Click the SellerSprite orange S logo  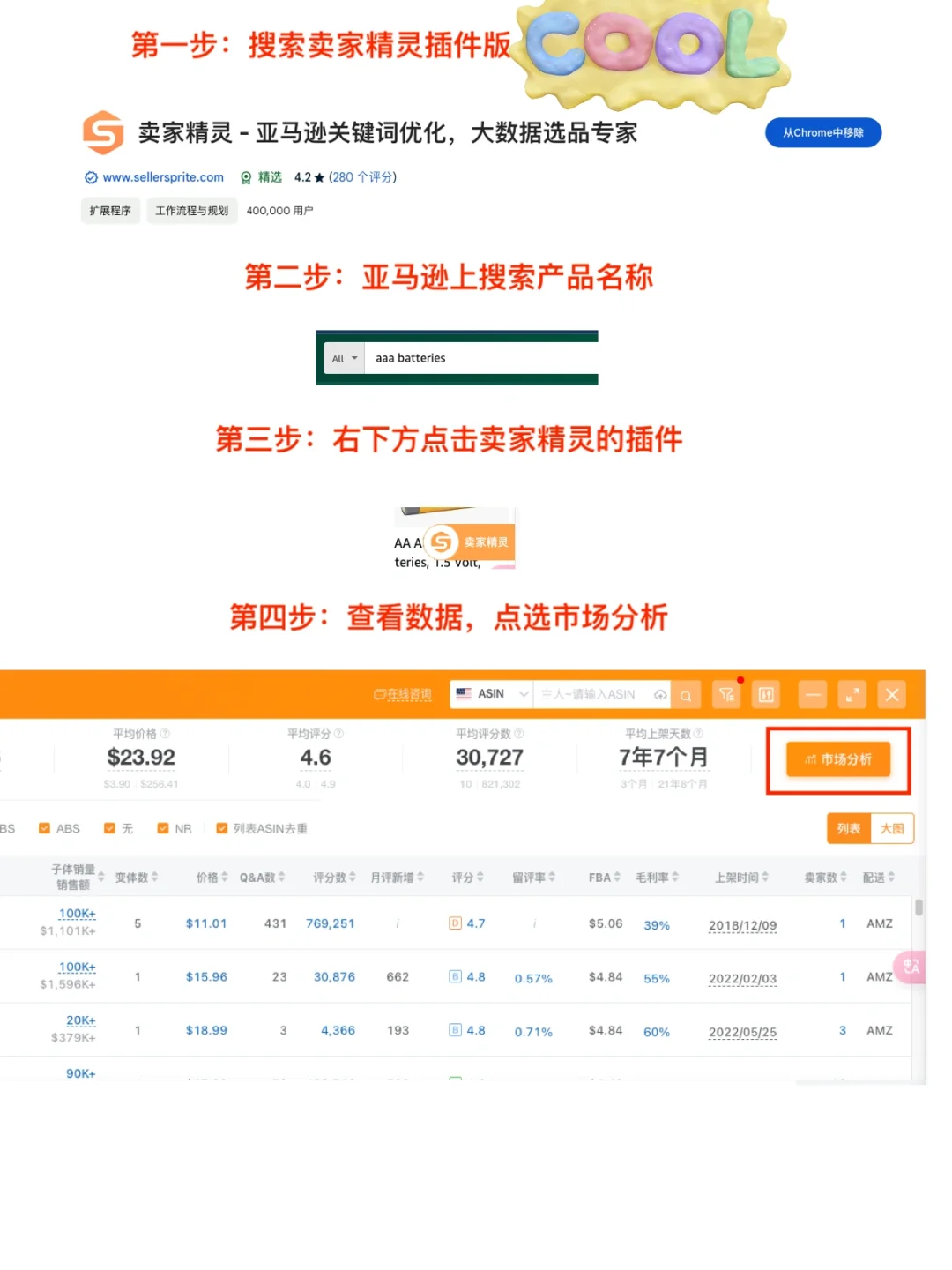(x=103, y=132)
